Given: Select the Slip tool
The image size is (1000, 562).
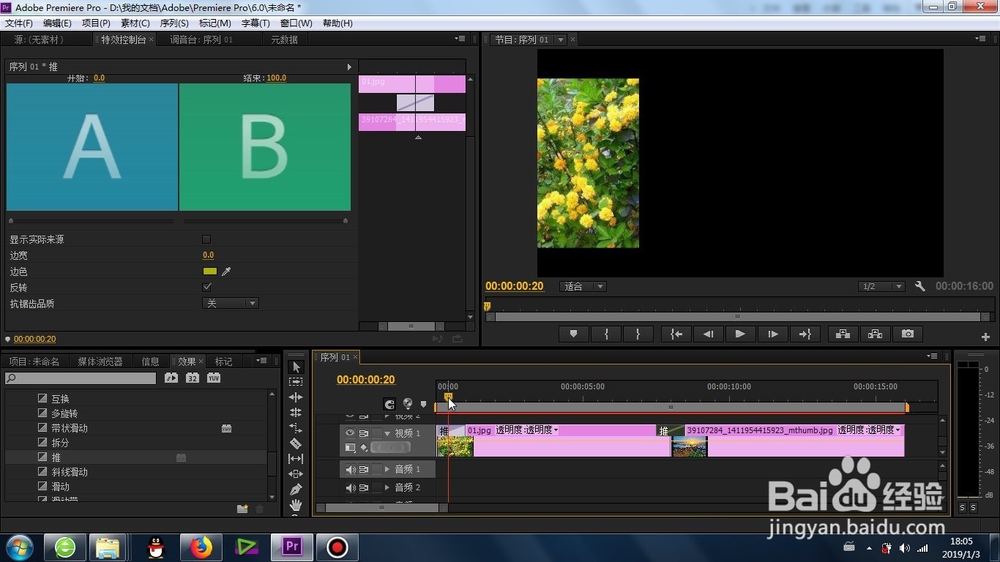Looking at the screenshot, I should (296, 459).
